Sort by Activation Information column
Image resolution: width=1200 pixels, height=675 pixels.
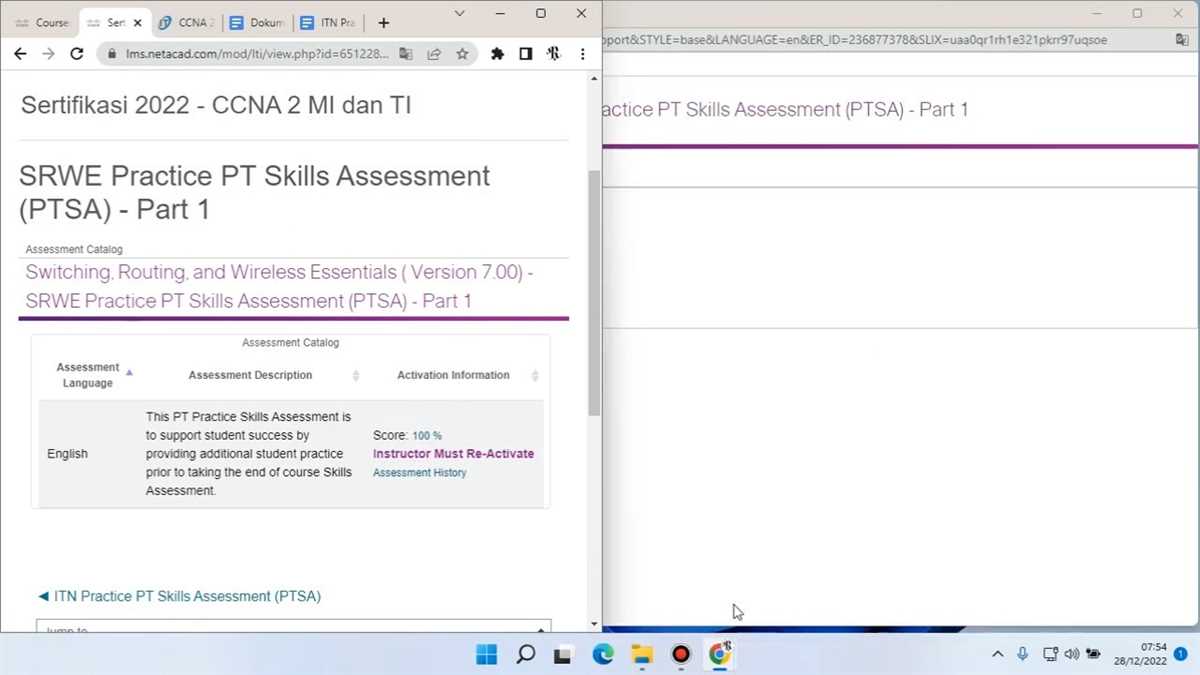pyautogui.click(x=534, y=376)
